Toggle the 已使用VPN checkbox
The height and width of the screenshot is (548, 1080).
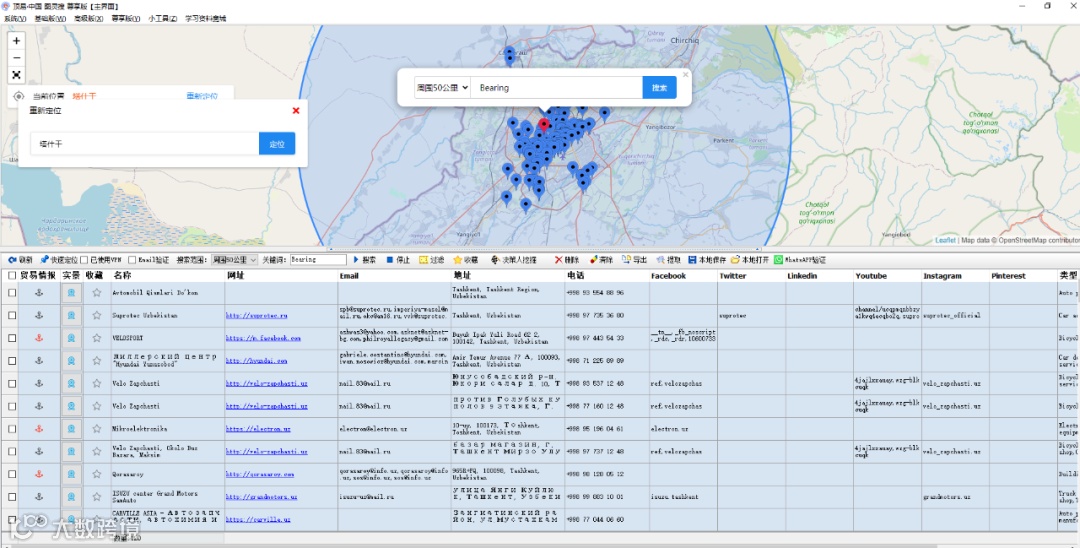click(x=84, y=260)
